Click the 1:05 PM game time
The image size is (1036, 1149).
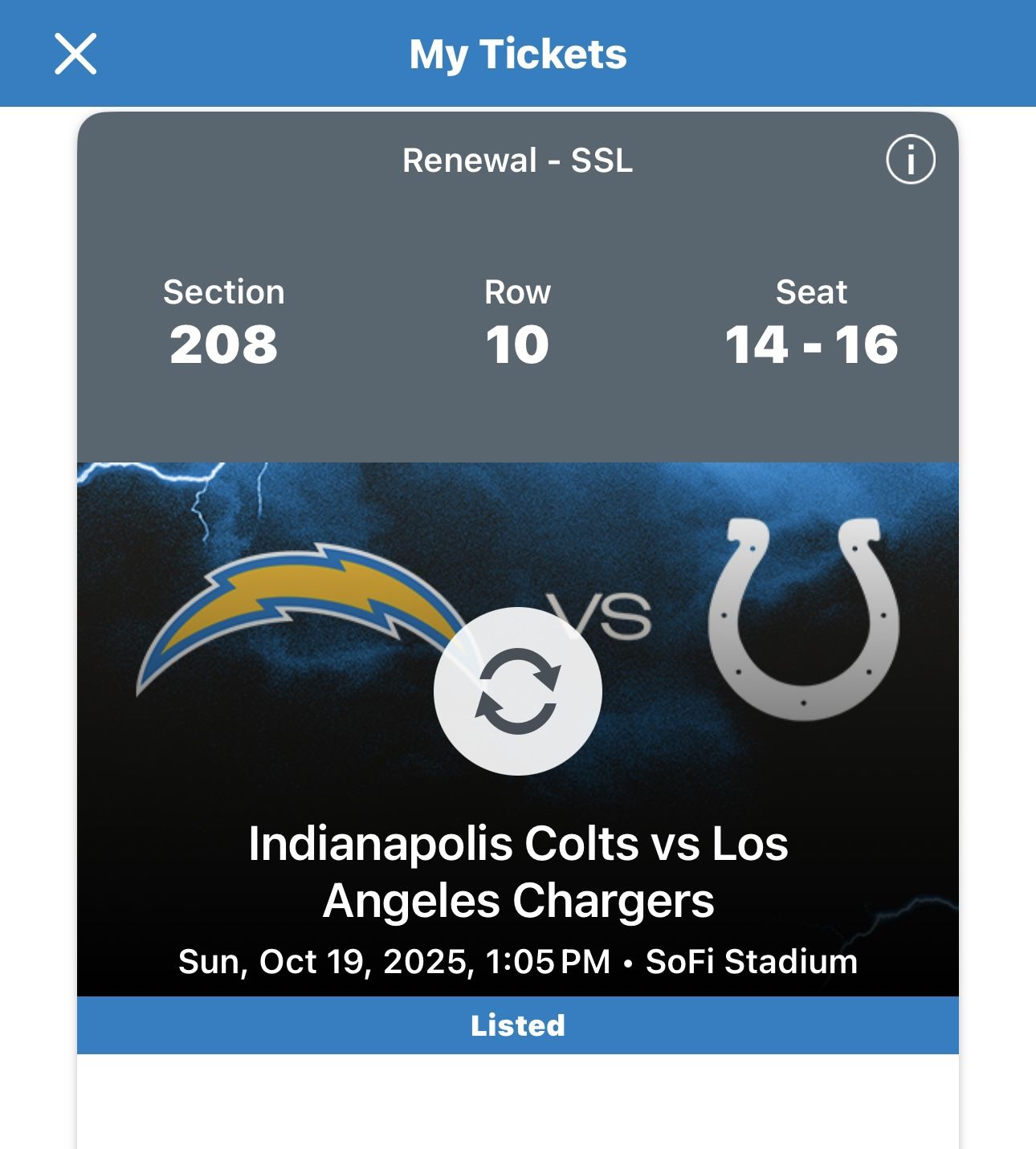549,962
